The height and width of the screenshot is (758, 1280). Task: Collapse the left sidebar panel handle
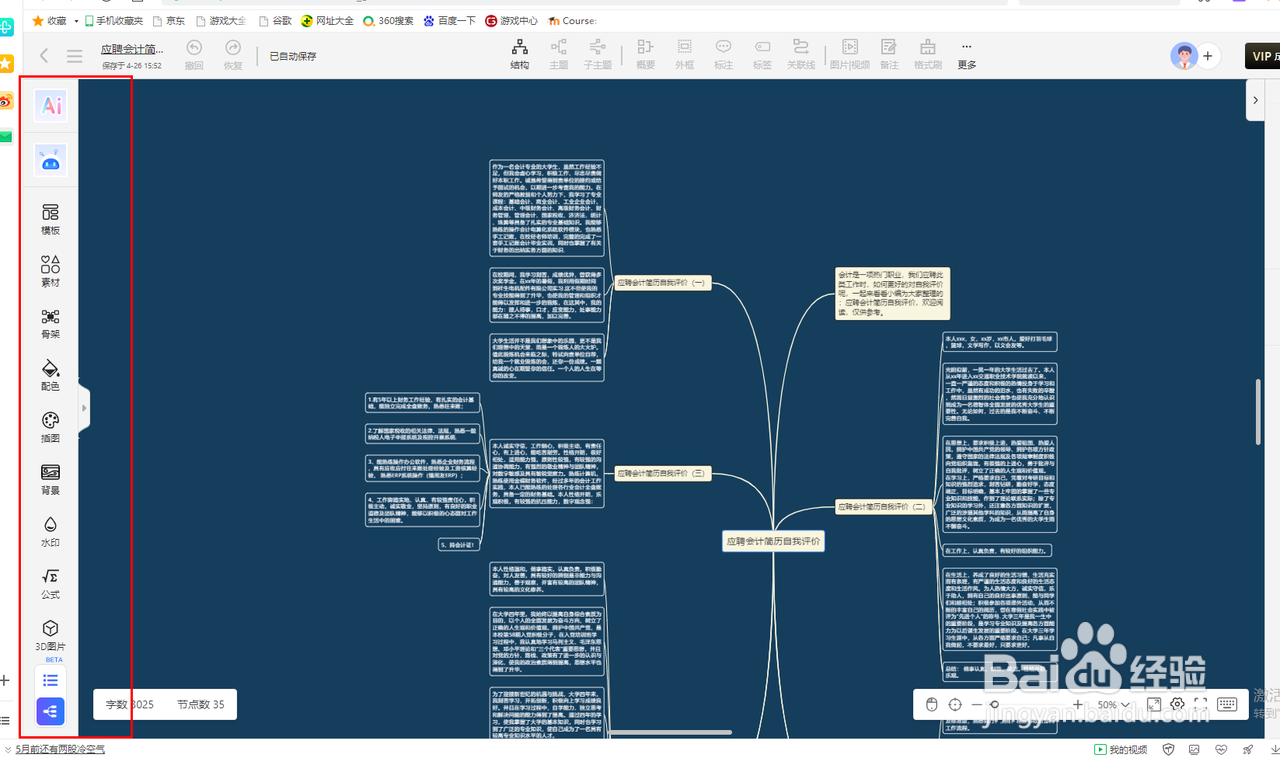coord(84,407)
